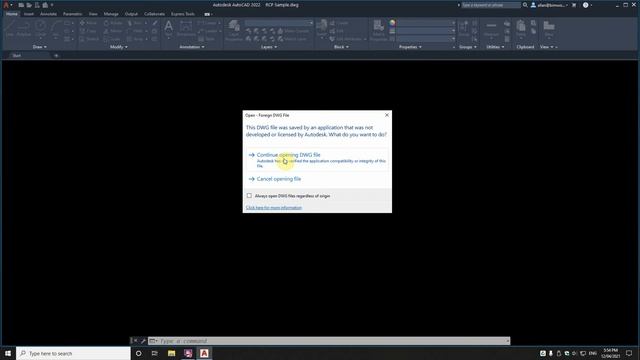The width and height of the screenshot is (640, 360).
Task: Open Task View from the taskbar
Action: coord(155,353)
